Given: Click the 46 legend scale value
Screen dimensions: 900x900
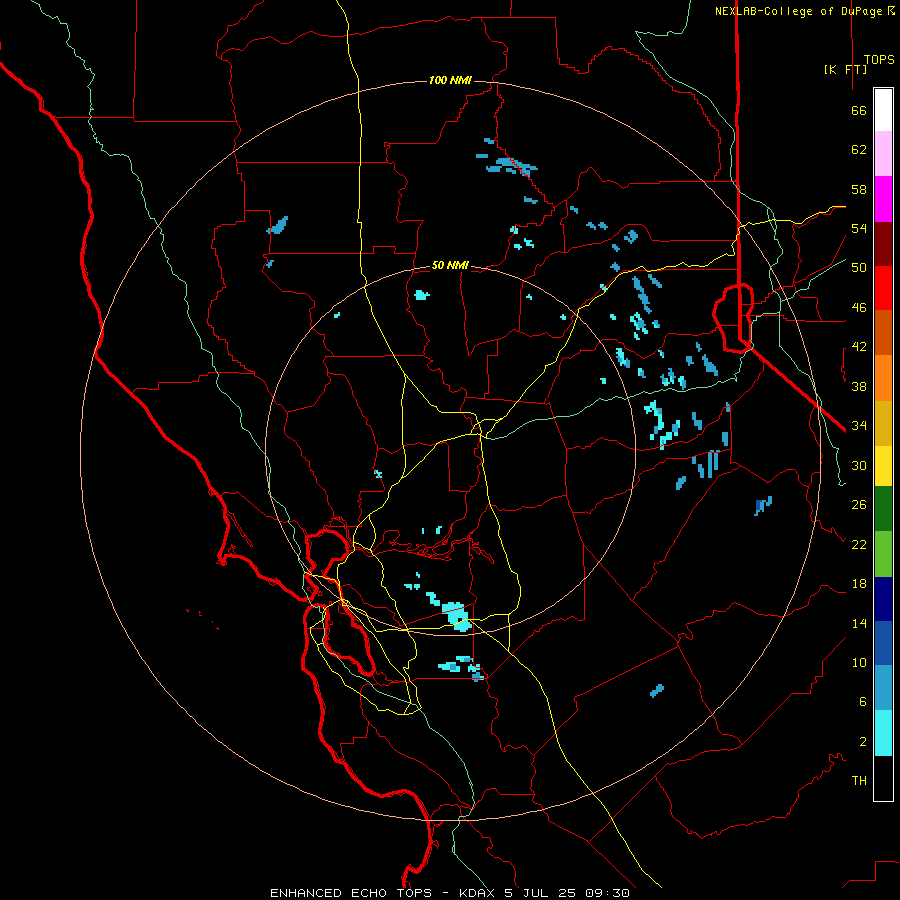Looking at the screenshot, I should (859, 307).
